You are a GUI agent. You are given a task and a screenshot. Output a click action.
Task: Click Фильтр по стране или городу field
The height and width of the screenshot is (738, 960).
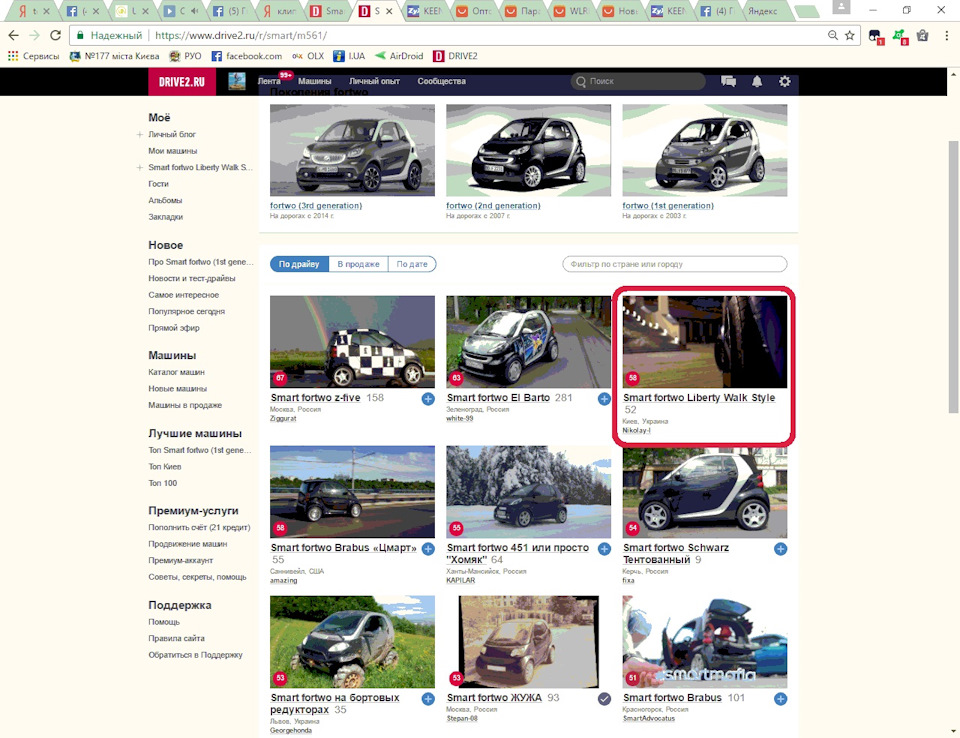(x=675, y=264)
